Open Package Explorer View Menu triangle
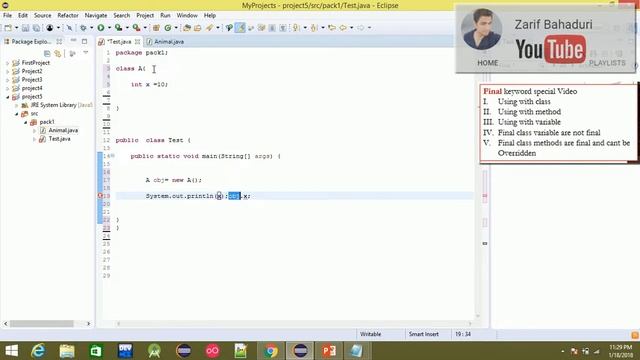Viewport: 640px width, 360px height. point(86,53)
